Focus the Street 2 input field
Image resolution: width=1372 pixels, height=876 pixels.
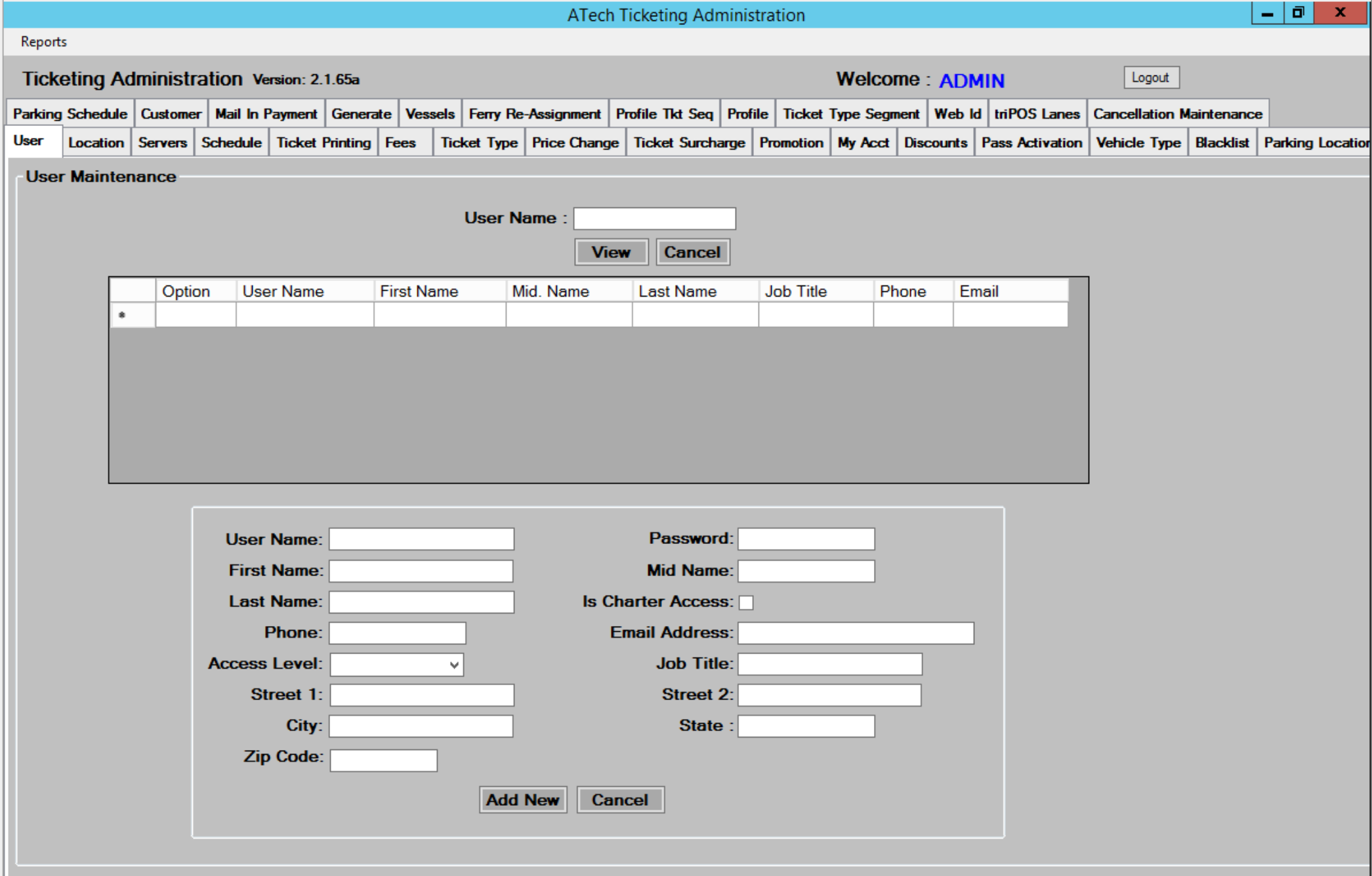coord(829,695)
